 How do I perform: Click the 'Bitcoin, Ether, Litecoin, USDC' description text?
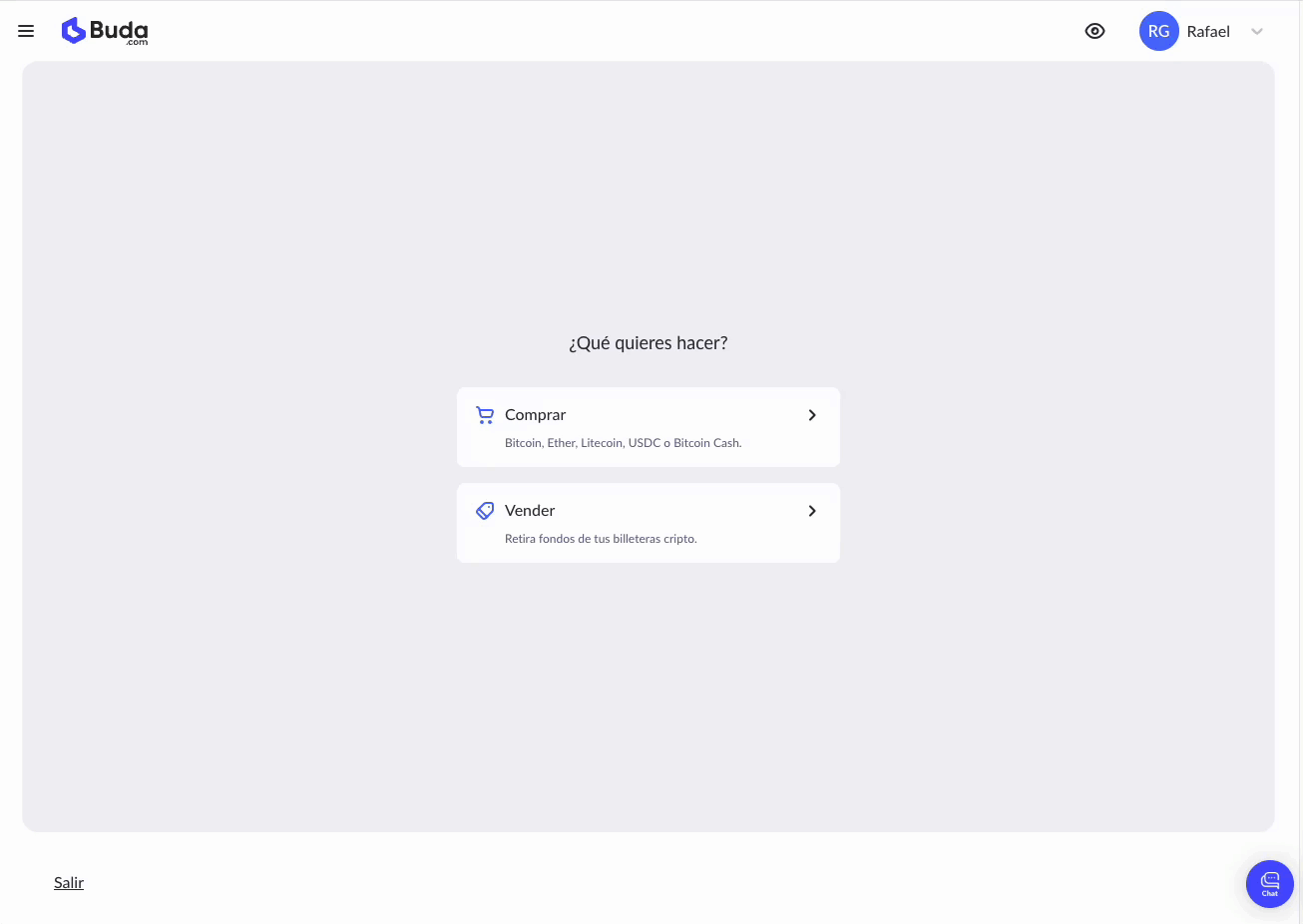coord(583,443)
